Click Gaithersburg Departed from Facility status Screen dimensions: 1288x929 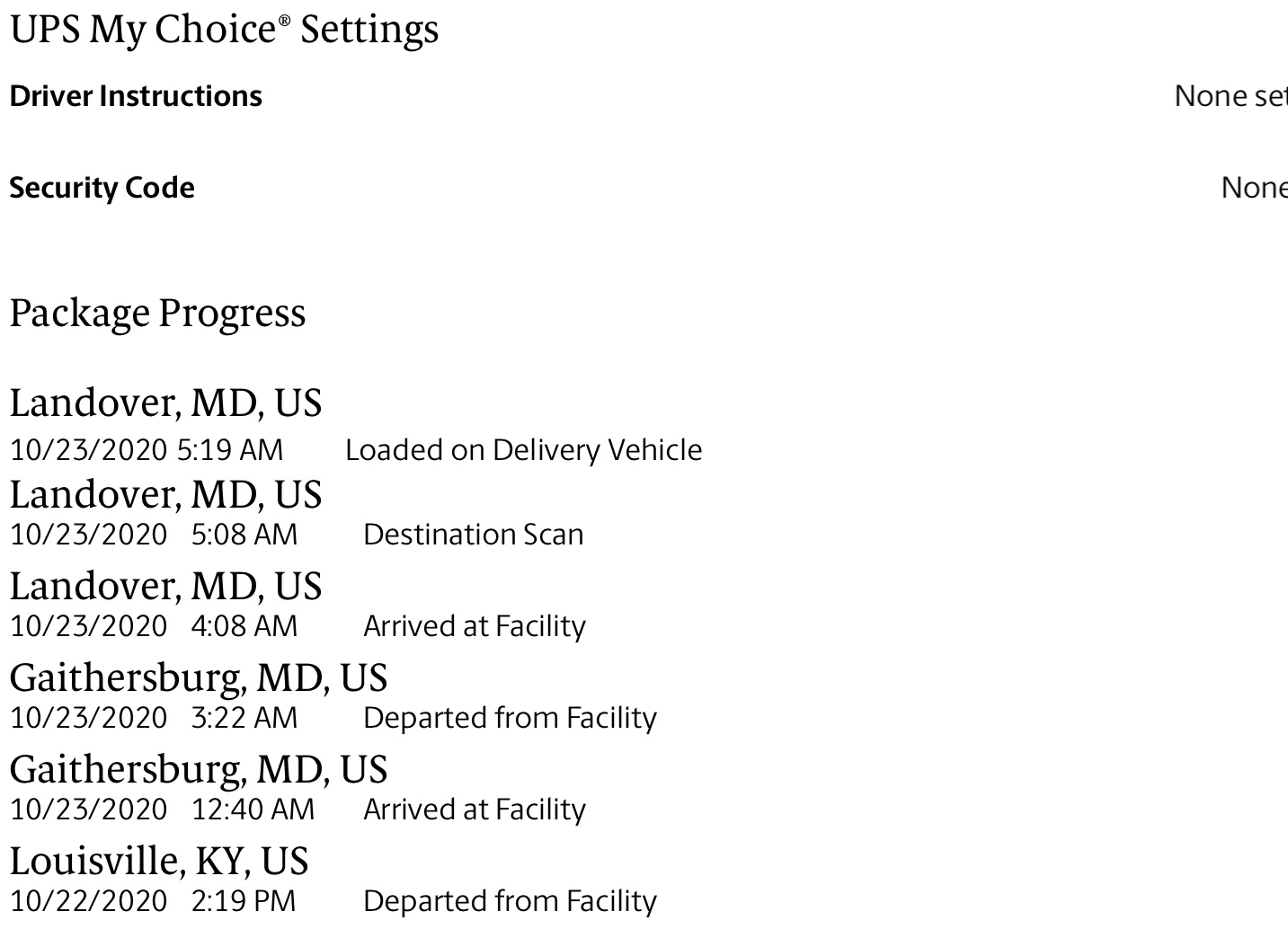(511, 718)
